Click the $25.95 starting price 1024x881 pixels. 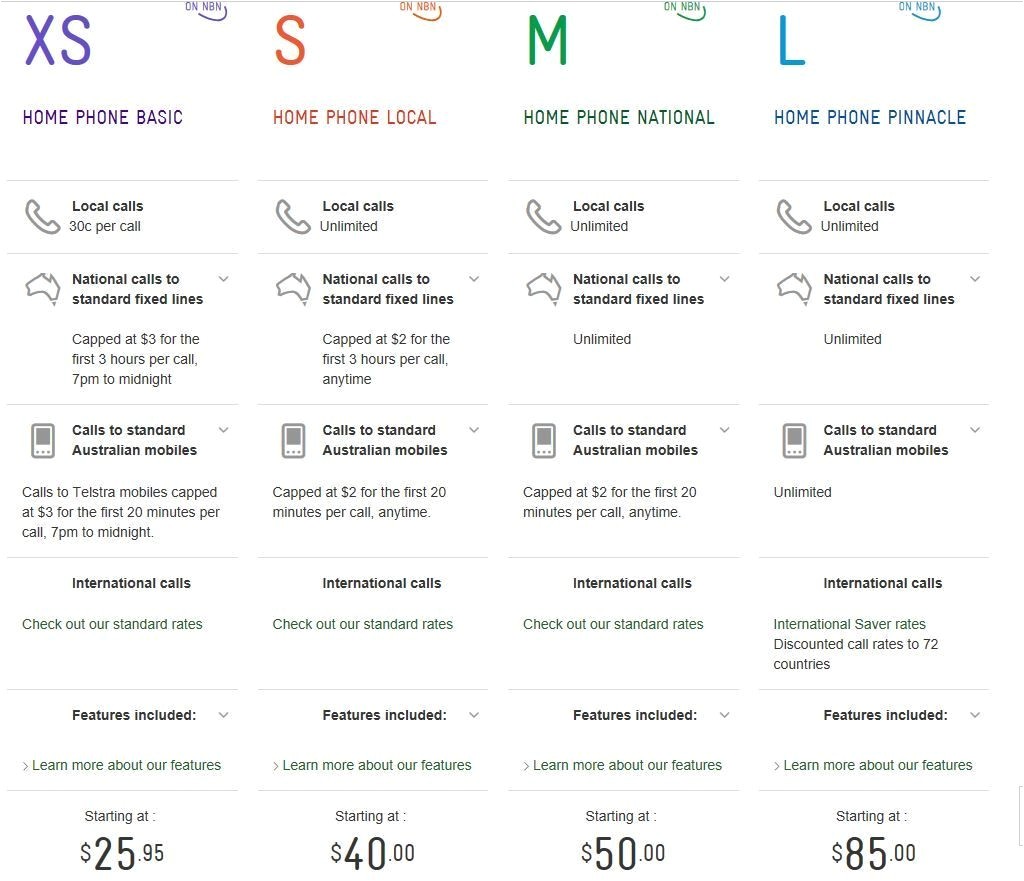click(122, 853)
